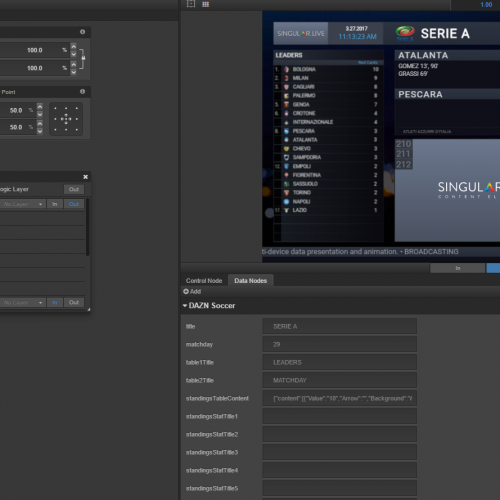
Task: Edit the table1Title field showing LEADERS
Action: pyautogui.click(x=339, y=362)
